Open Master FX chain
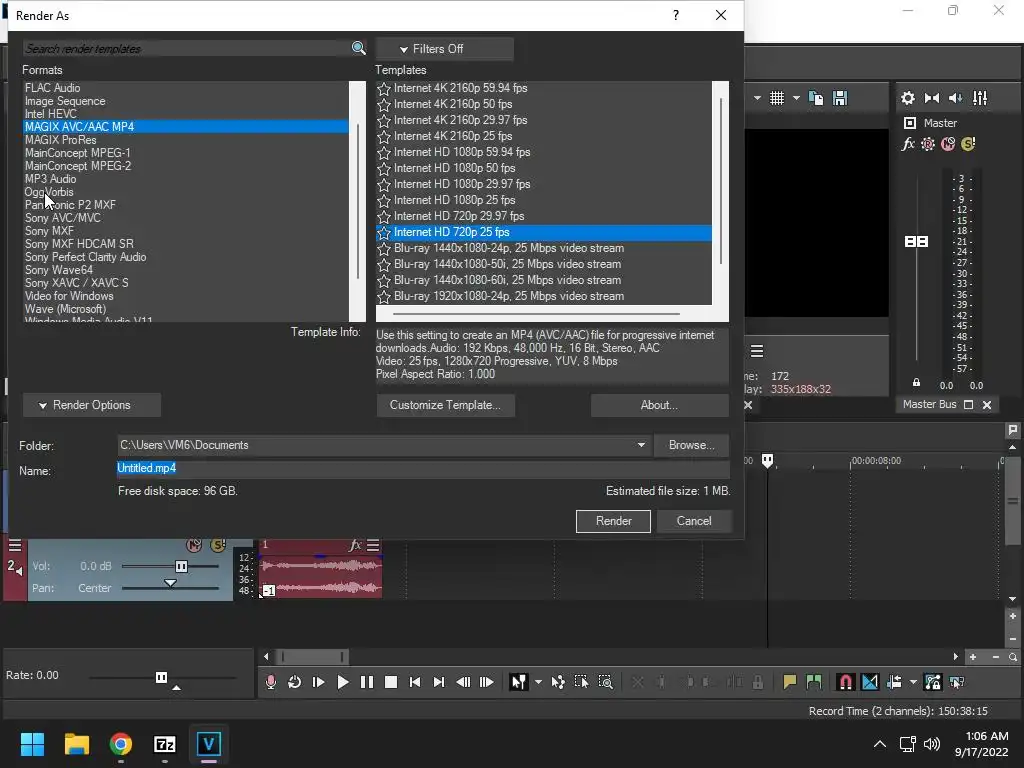Image resolution: width=1024 pixels, height=768 pixels. coord(908,144)
